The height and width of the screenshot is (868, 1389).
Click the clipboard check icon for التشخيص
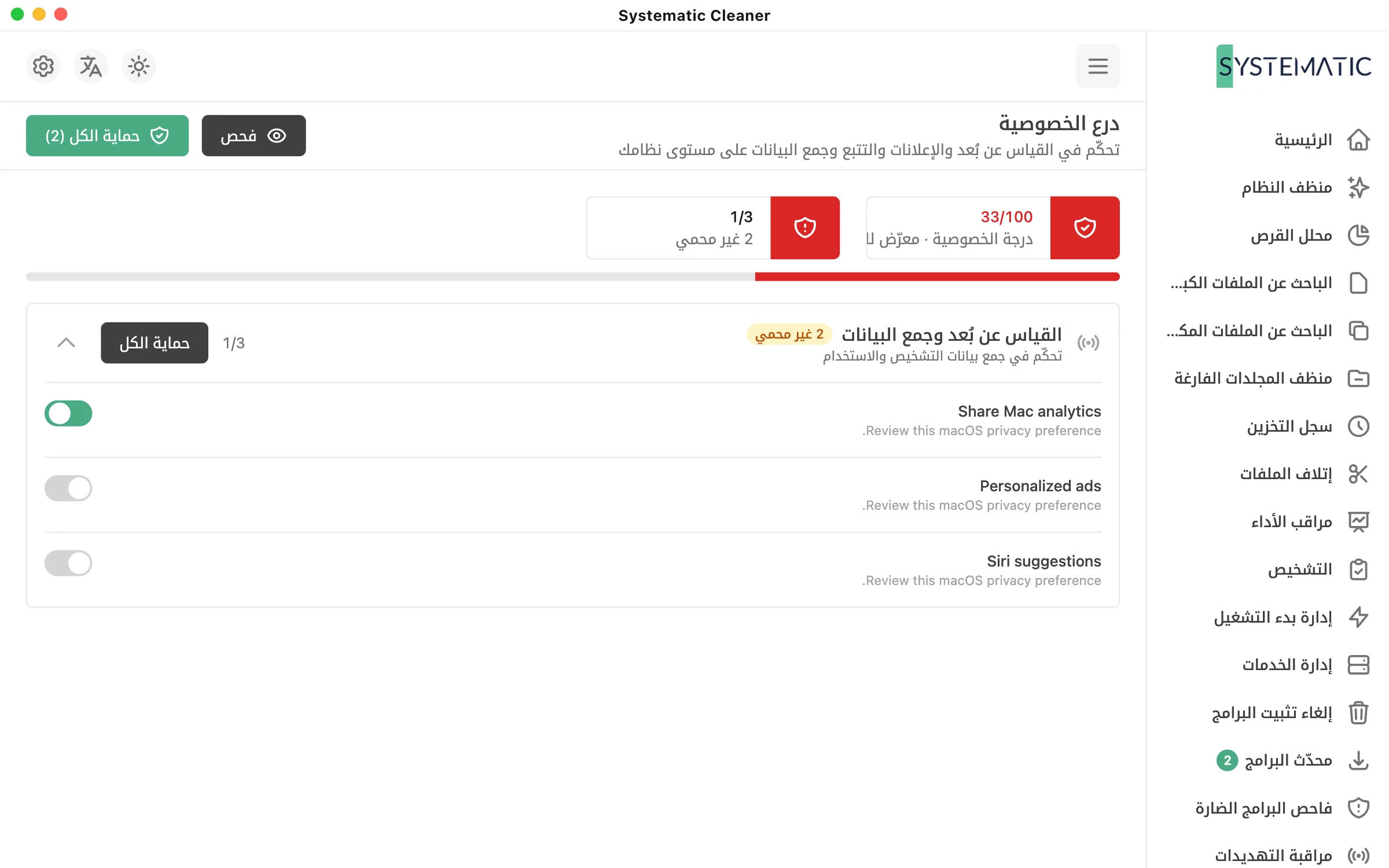coord(1358,569)
